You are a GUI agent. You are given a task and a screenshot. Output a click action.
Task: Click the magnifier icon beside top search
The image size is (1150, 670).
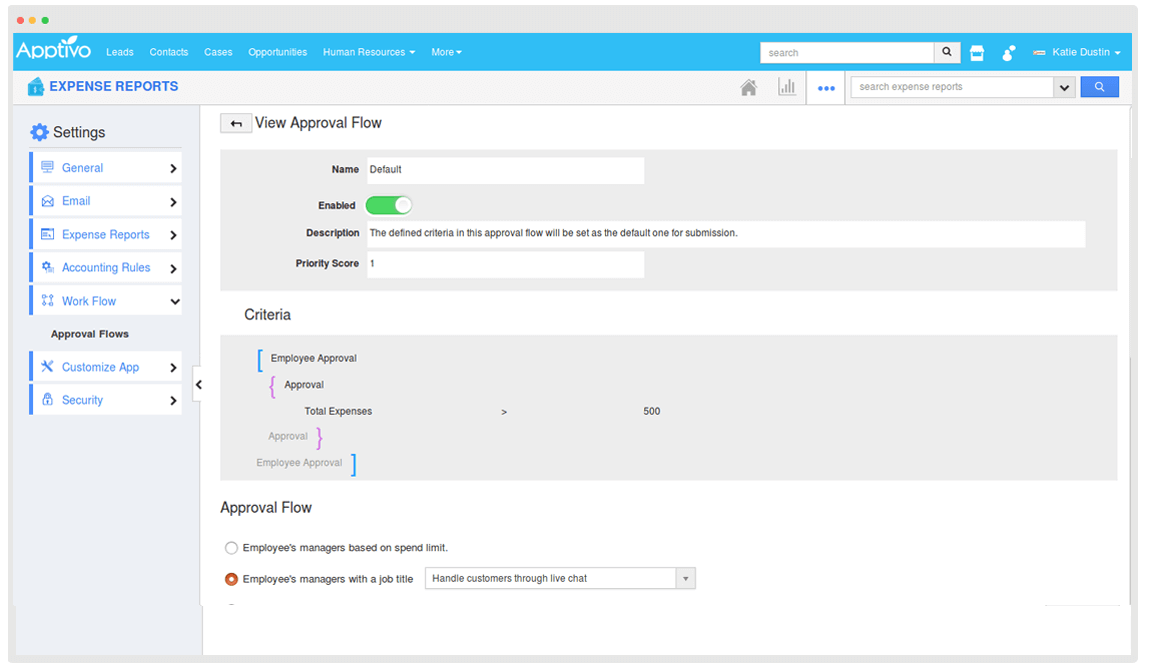(x=947, y=52)
